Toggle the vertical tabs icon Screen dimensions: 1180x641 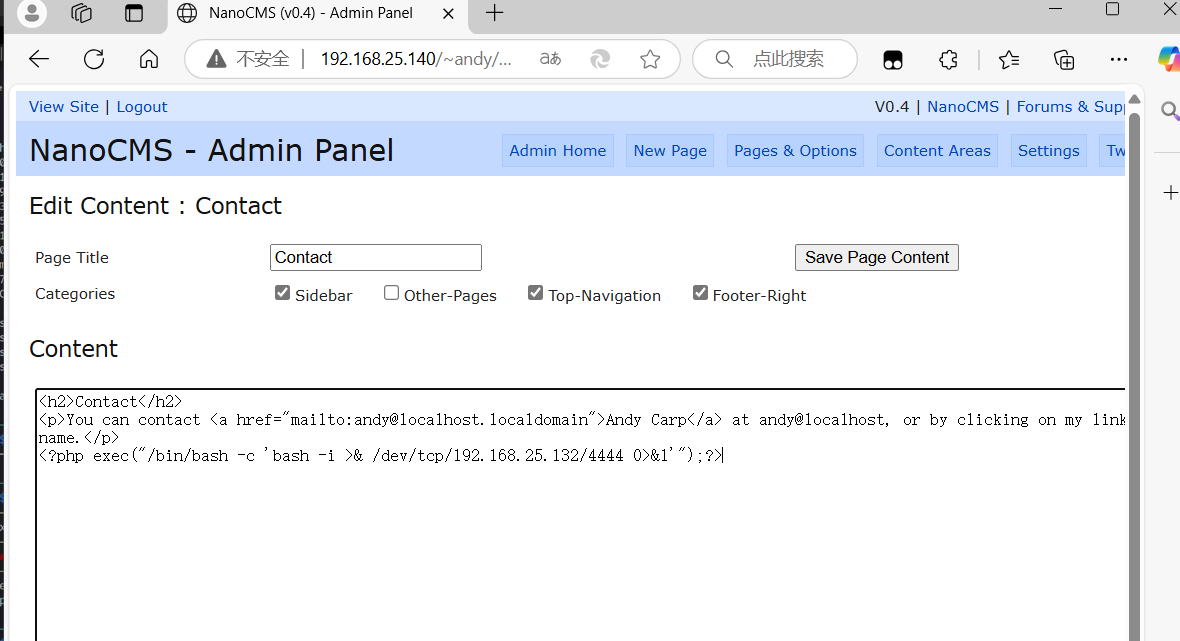[134, 13]
